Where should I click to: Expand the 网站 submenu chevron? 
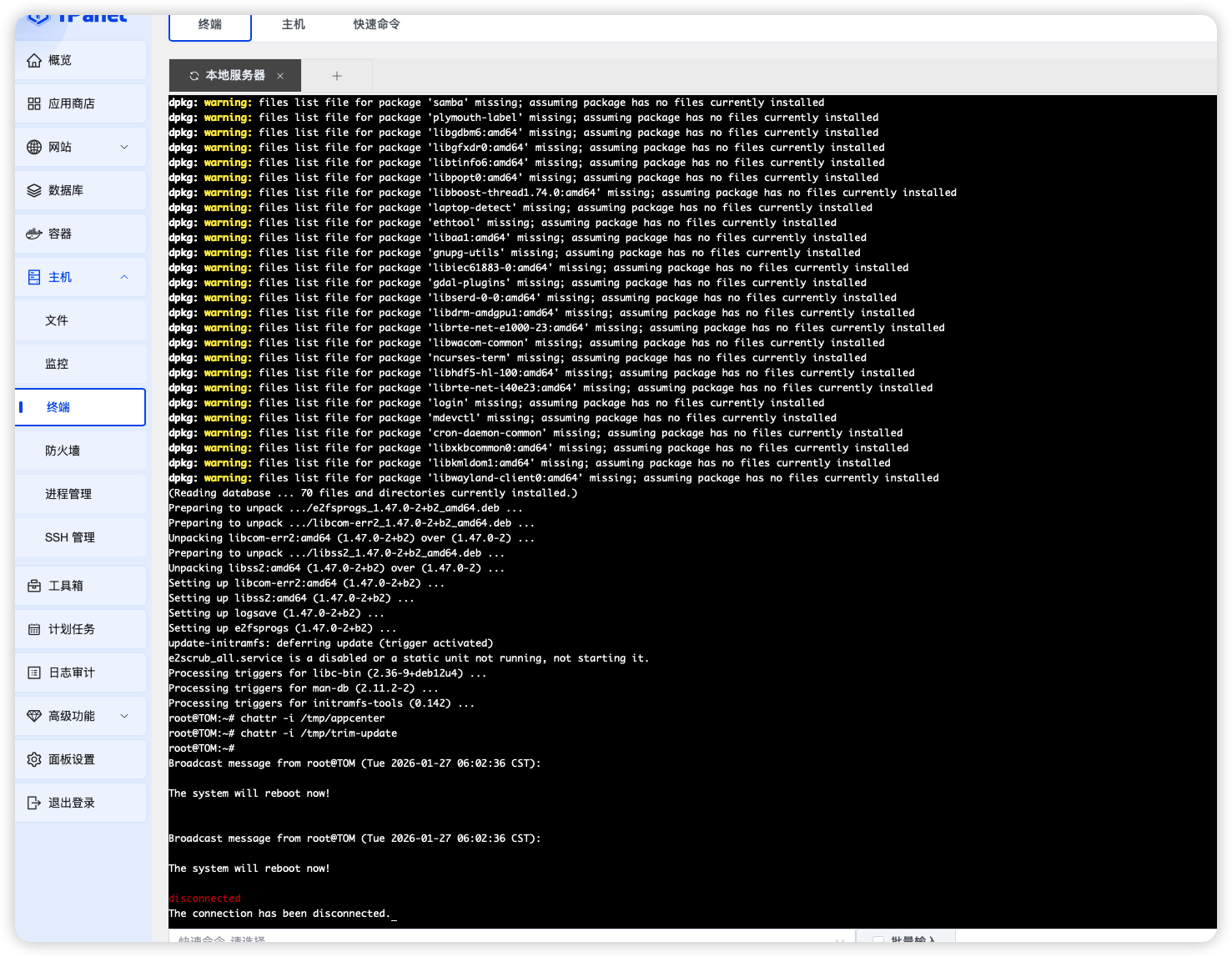click(x=124, y=147)
